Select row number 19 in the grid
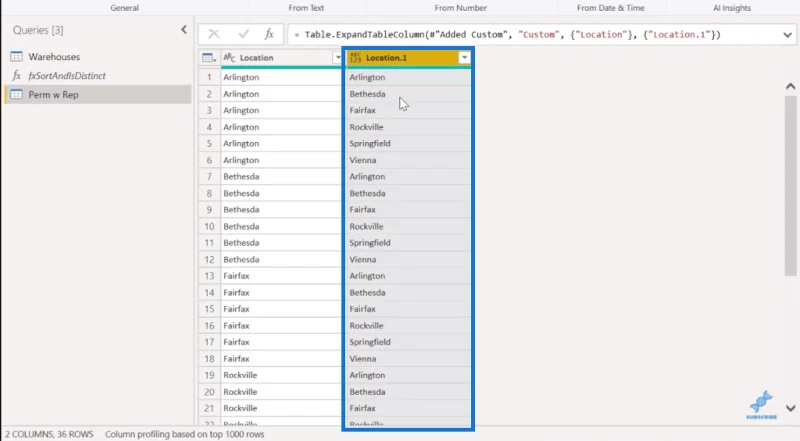This screenshot has width=800, height=441. [x=209, y=375]
